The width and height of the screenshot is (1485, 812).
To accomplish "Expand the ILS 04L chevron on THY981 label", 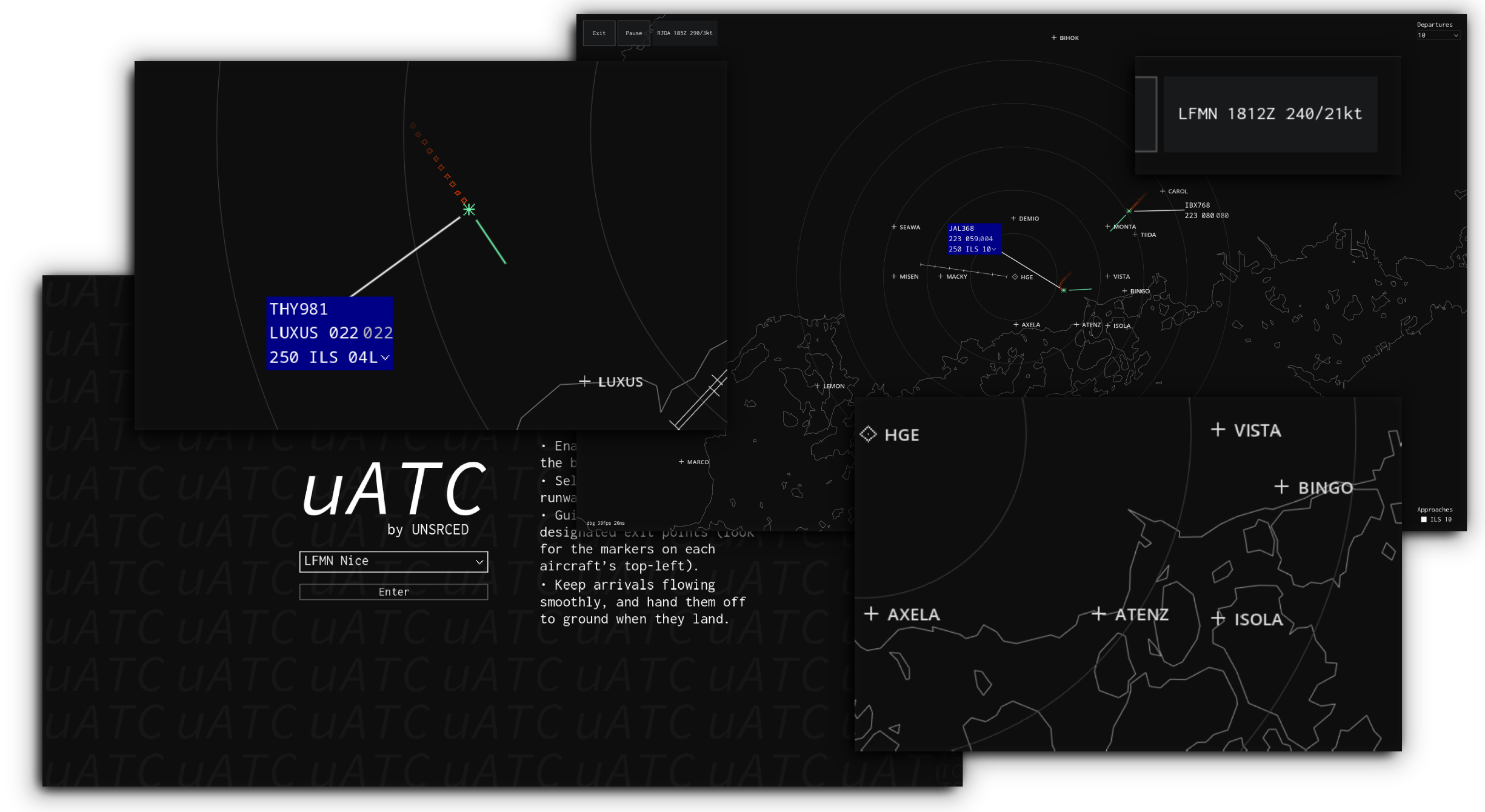I will pyautogui.click(x=385, y=358).
